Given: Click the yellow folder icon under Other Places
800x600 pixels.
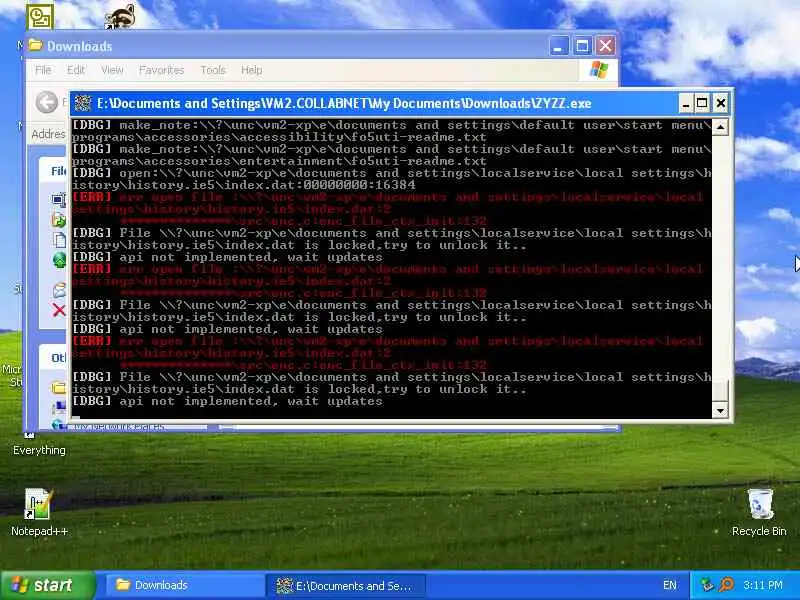Looking at the screenshot, I should 59,388.
